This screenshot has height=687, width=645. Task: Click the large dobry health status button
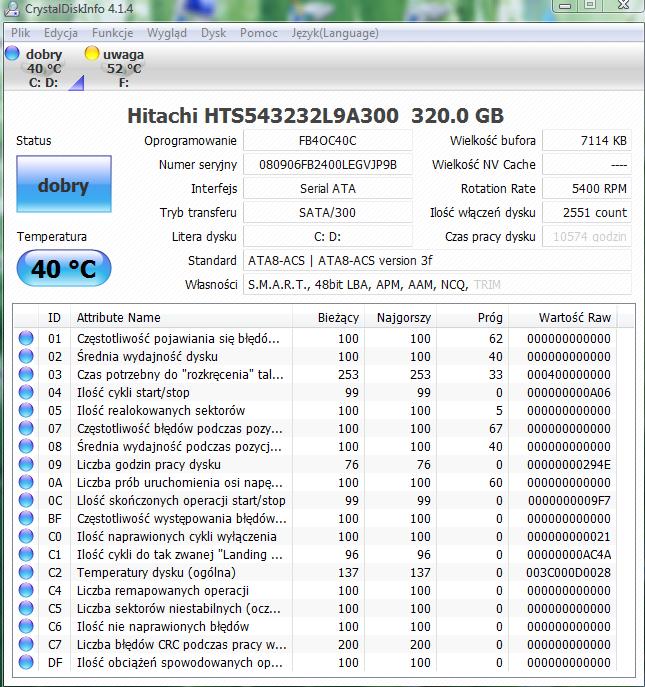click(64, 184)
